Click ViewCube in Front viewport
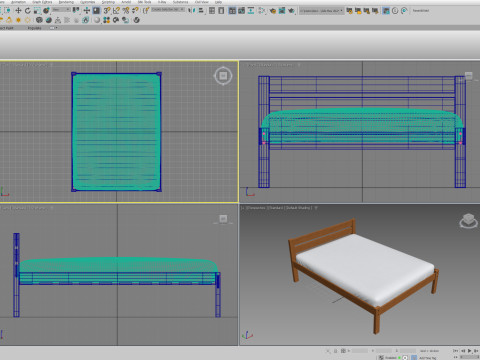The width and height of the screenshot is (480, 360). click(x=469, y=76)
